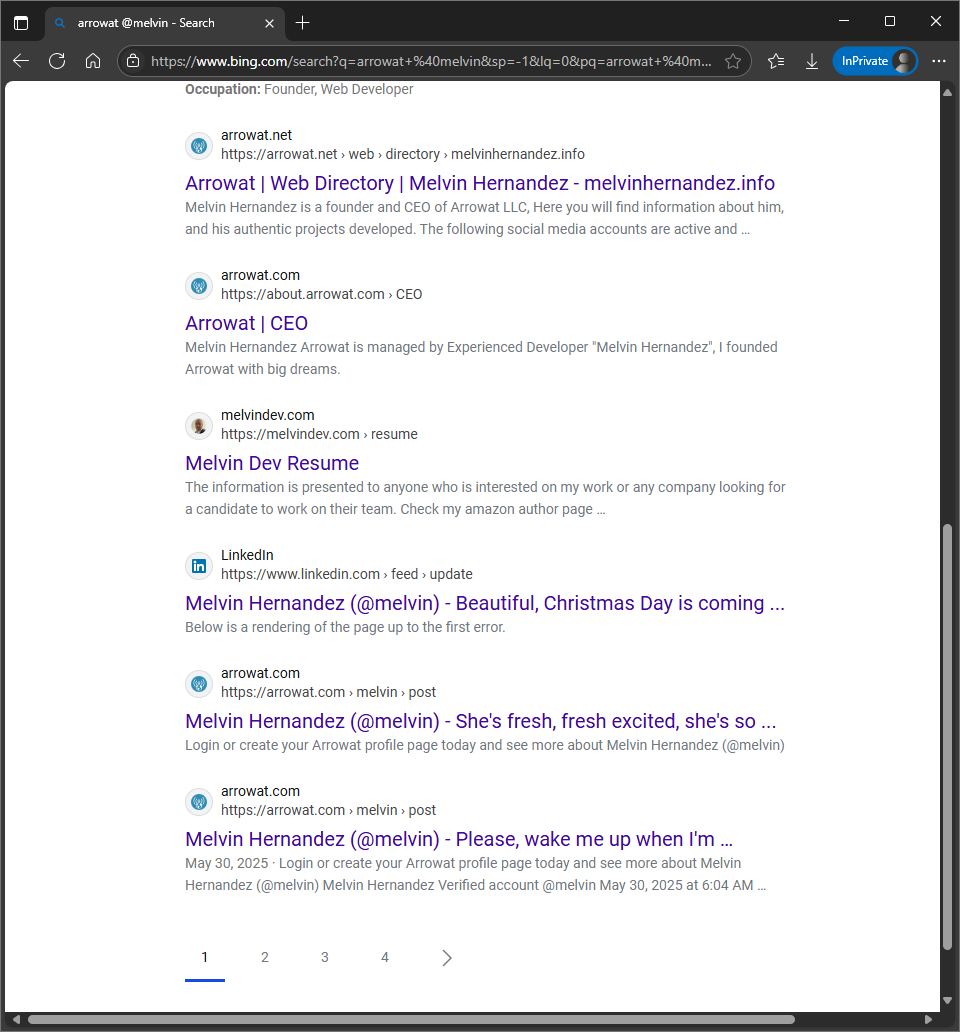Click the 'melvindev.com' site name
Viewport: 960px width, 1032px height.
[268, 415]
